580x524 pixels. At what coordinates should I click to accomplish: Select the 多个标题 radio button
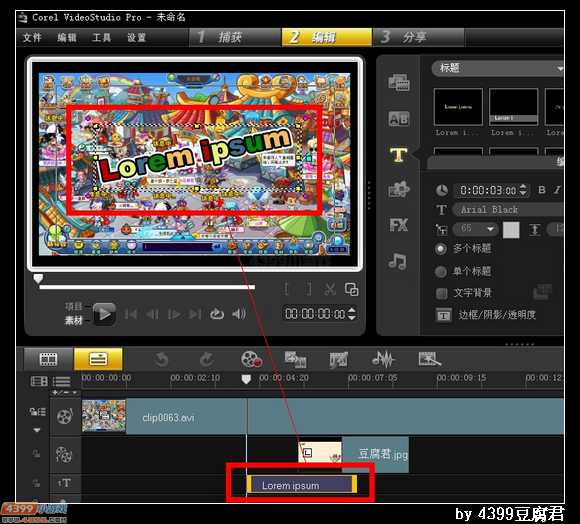tap(441, 249)
